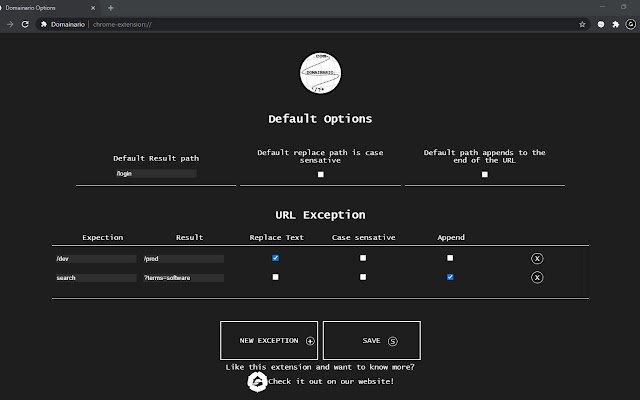Edit the /dev exception field
Viewport: 640px width, 400px height.
(x=96, y=259)
